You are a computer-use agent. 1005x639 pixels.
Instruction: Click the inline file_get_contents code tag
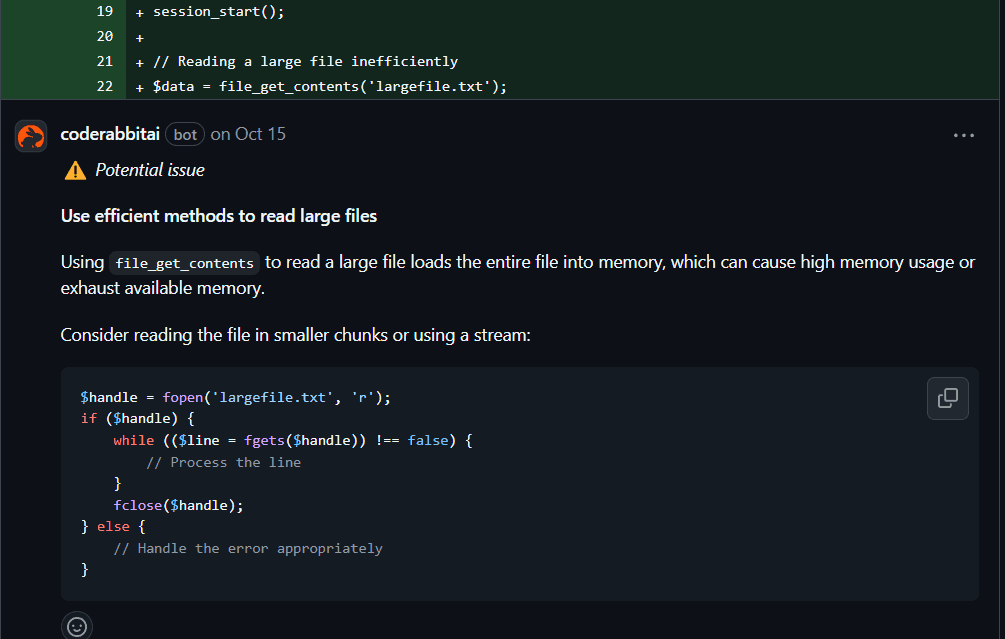(186, 264)
